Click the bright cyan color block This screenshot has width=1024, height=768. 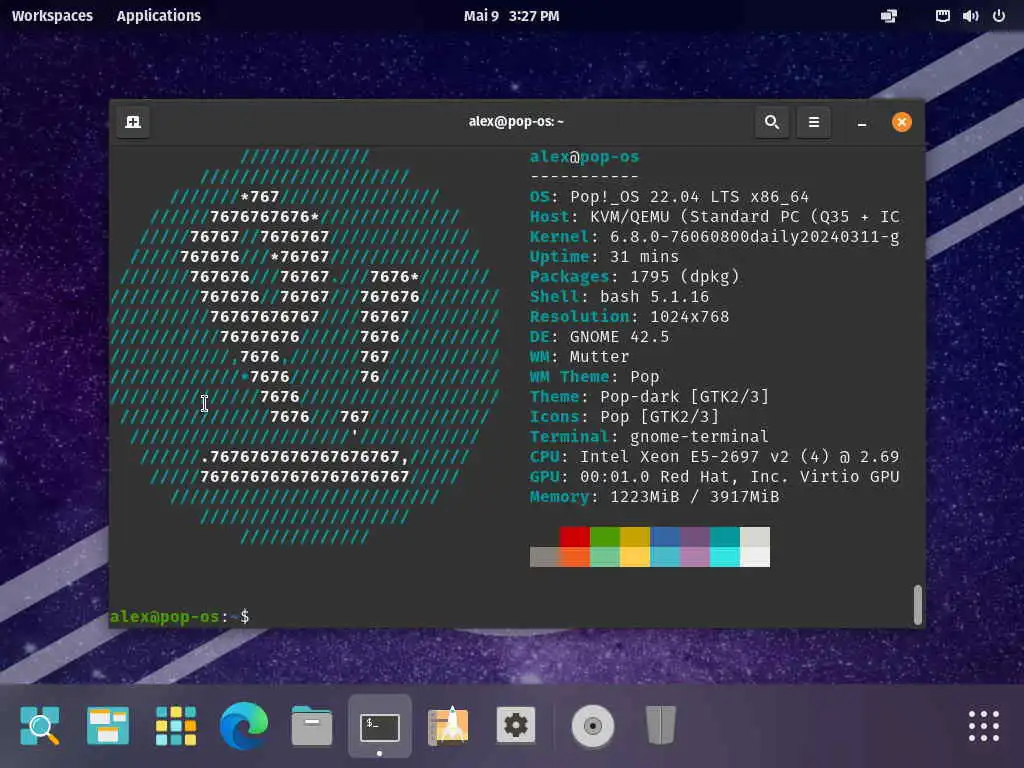[x=725, y=557]
